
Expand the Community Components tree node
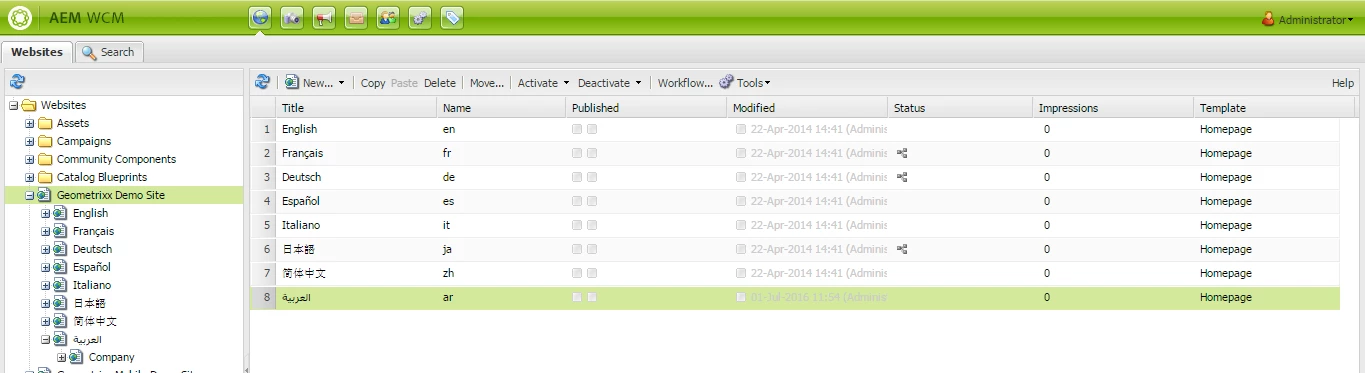click(x=29, y=159)
